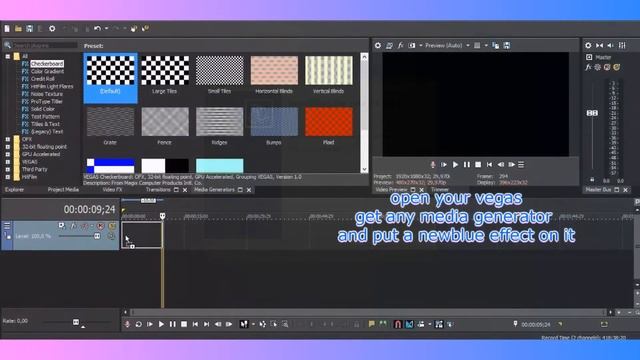Click the undo arrow in main toolbar
The width and height of the screenshot is (640, 360).
point(98,29)
